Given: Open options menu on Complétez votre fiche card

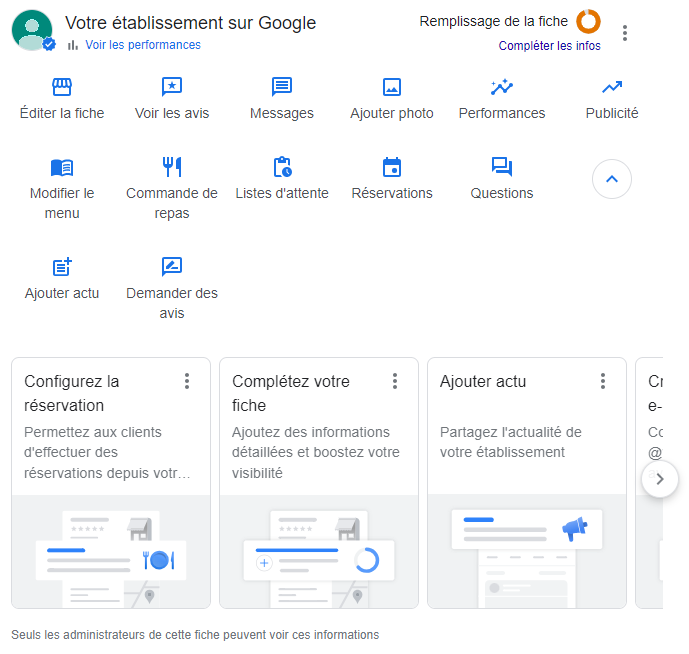Looking at the screenshot, I should coord(395,381).
